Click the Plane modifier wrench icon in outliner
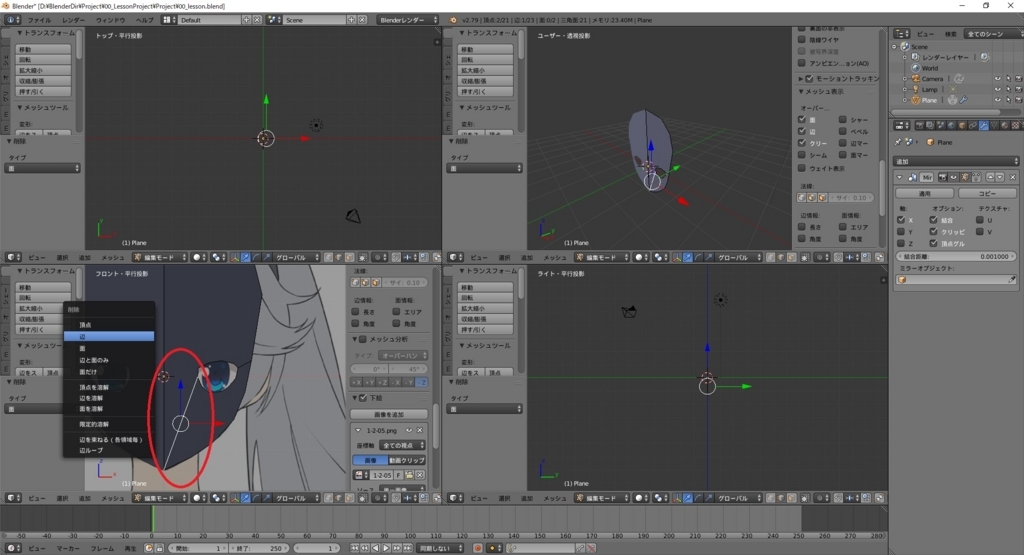 coord(963,101)
